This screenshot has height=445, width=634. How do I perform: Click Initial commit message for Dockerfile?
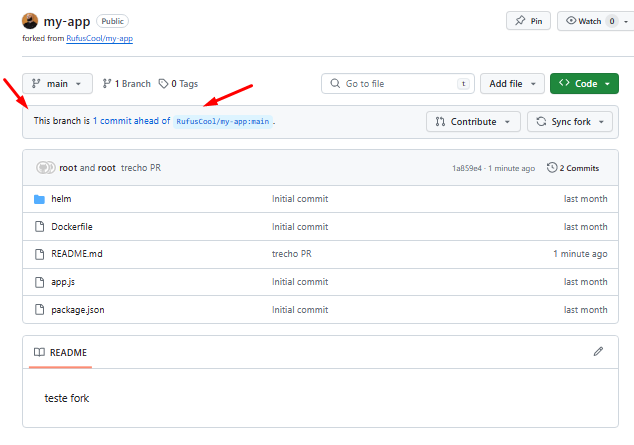pyautogui.click(x=300, y=227)
